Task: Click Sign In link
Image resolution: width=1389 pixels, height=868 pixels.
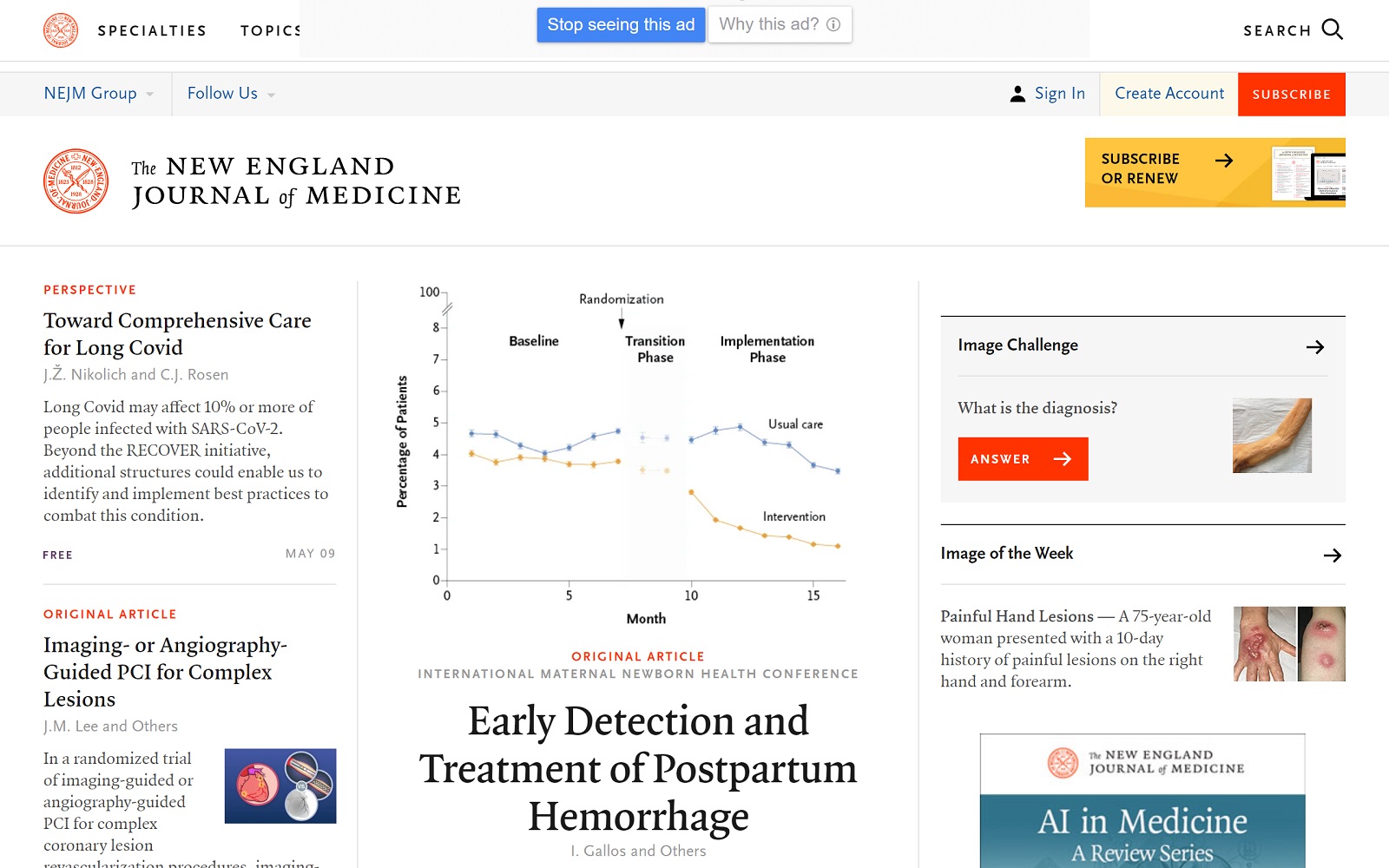Action: [1059, 94]
